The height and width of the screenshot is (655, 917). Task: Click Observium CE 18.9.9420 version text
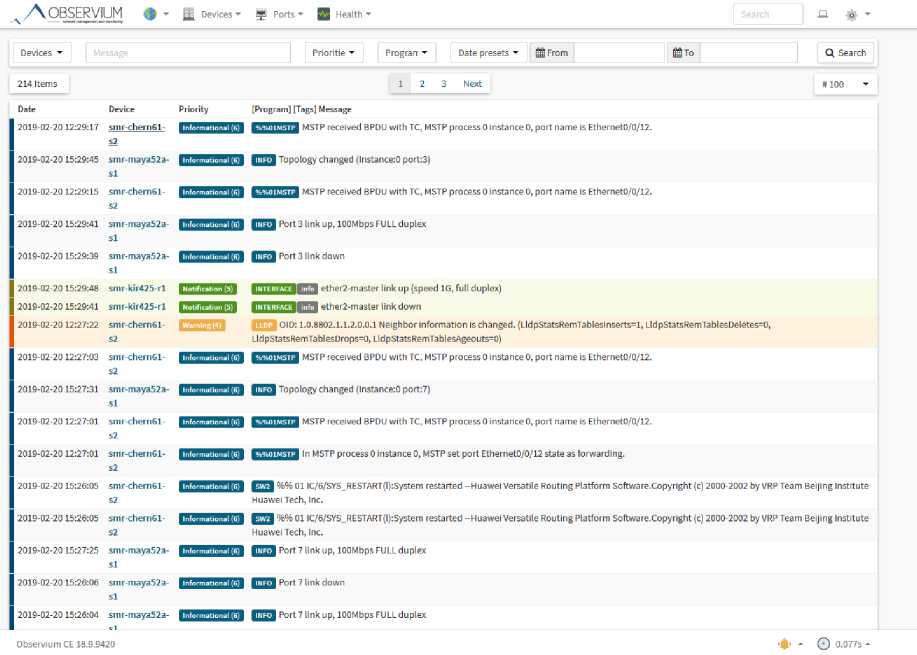point(66,644)
